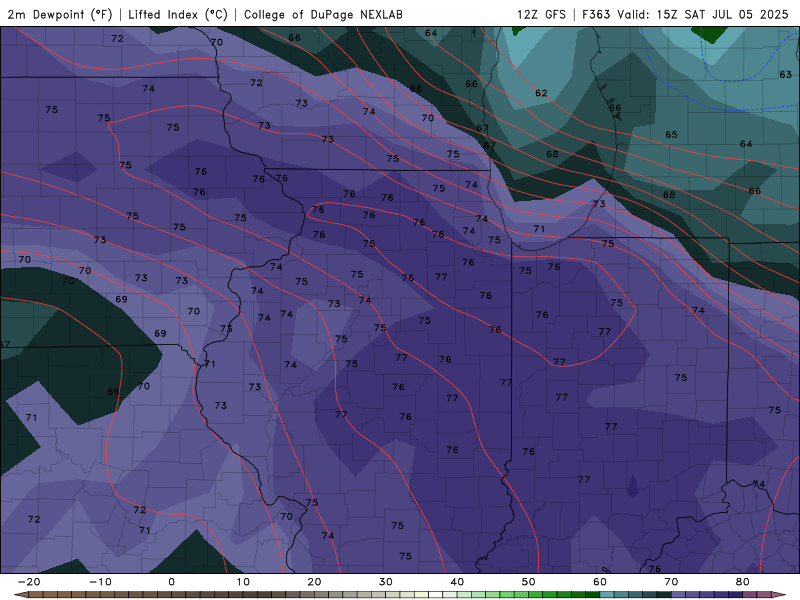Click the '60' tick label on the color bar
The image size is (800, 600).
click(600, 582)
